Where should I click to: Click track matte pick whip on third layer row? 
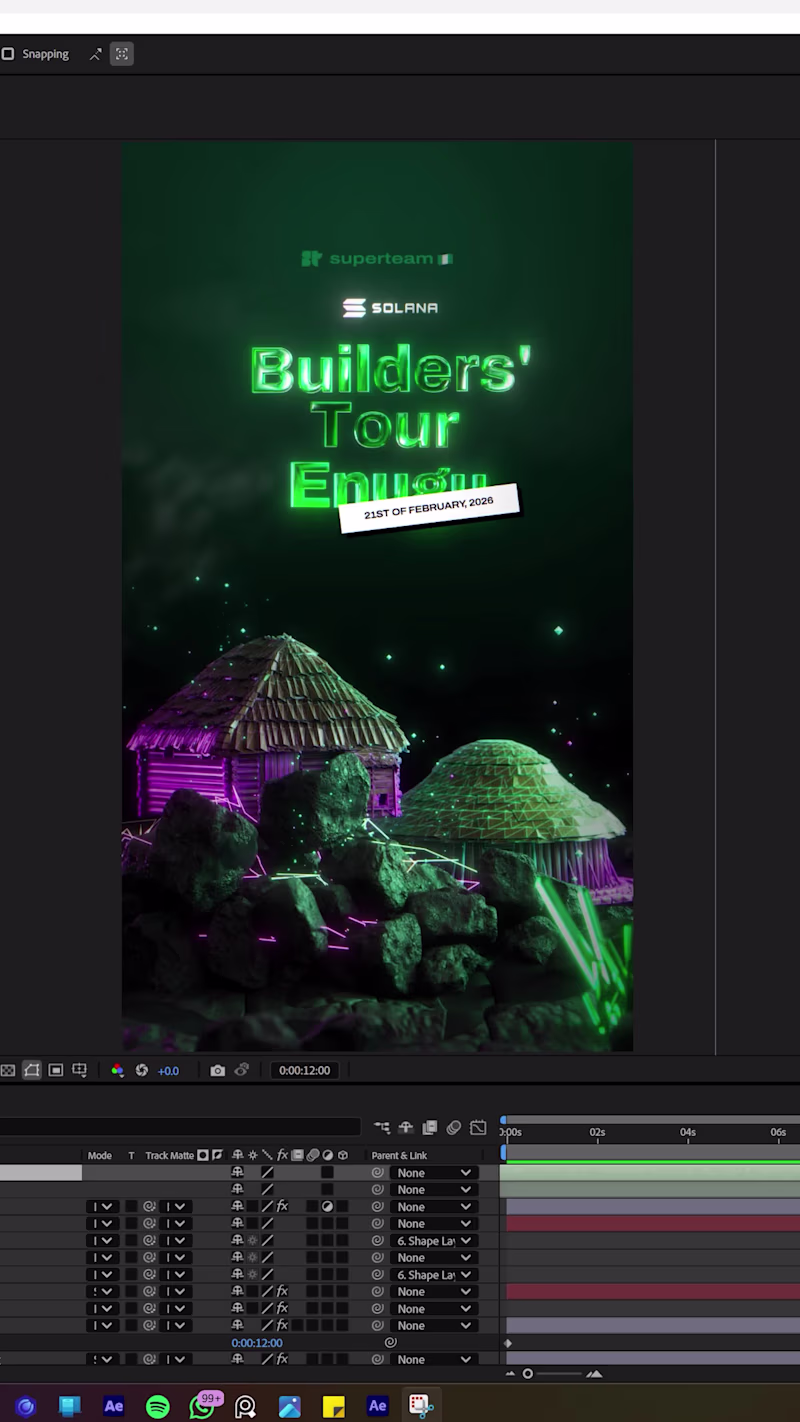[x=149, y=1207]
